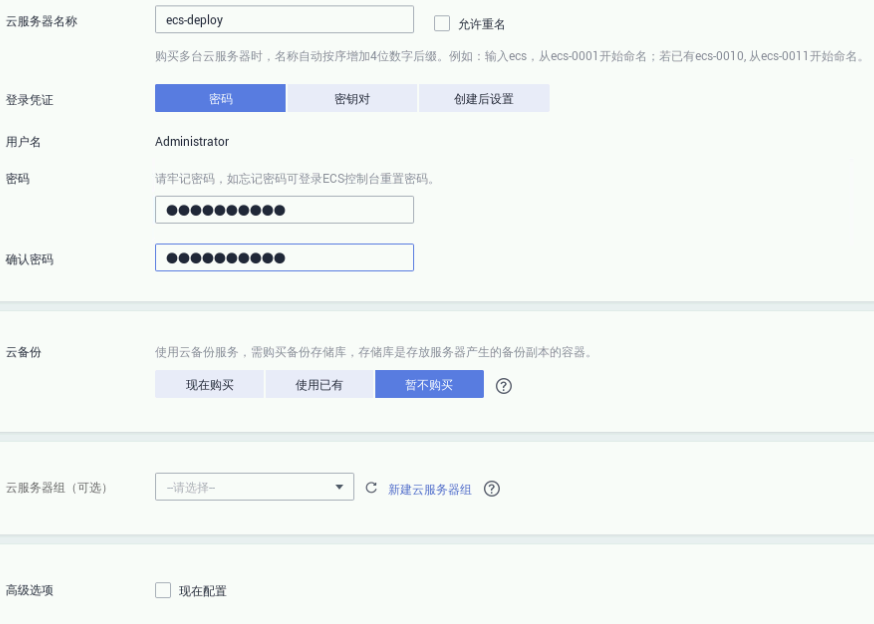Select 使用已有 cloud backup option
874x624 pixels.
coord(319,384)
